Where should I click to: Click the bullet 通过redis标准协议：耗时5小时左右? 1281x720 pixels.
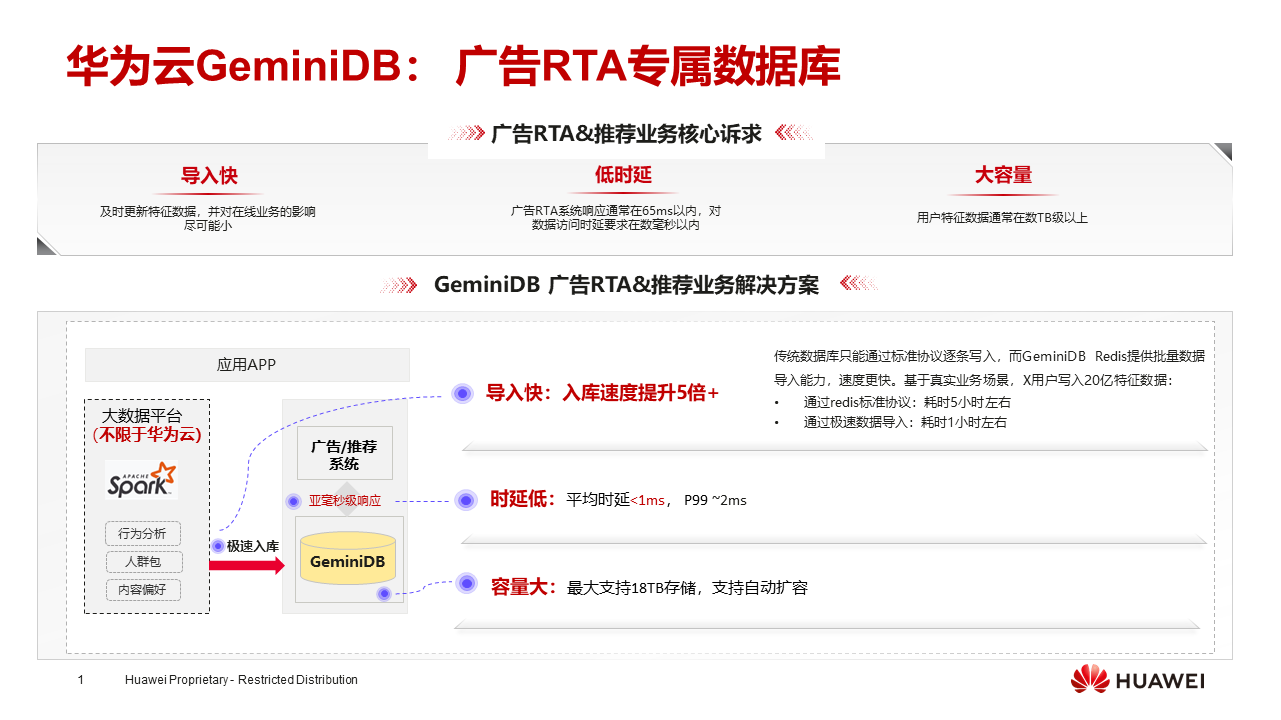pos(907,402)
